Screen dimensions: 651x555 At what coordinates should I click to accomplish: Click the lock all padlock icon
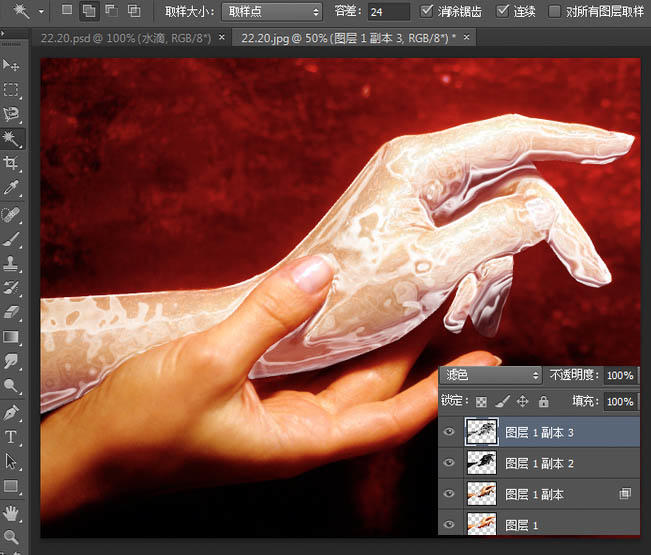click(x=543, y=401)
